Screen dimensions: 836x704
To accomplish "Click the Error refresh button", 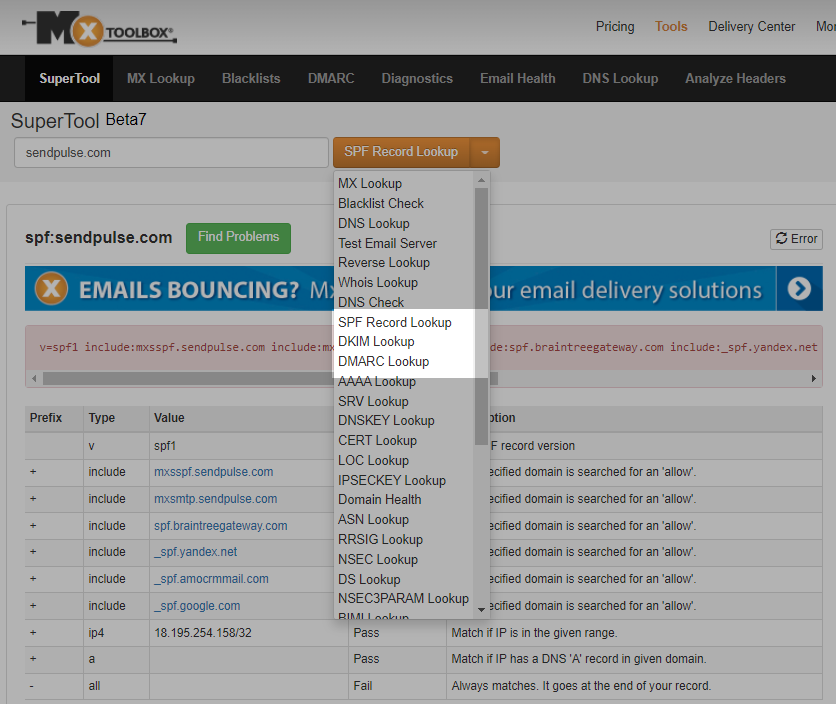I will [796, 239].
